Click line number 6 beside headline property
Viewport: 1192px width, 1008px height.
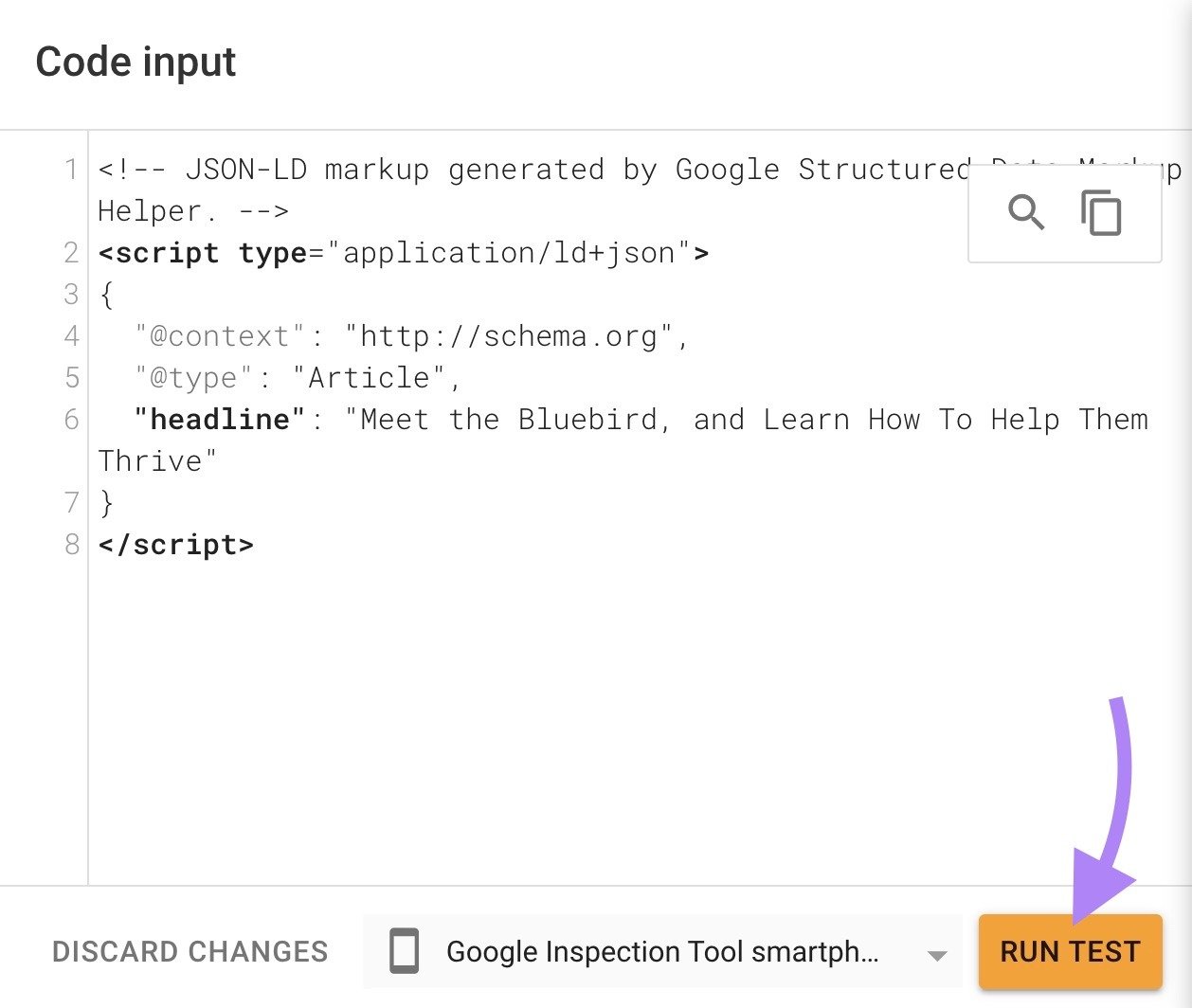[x=70, y=419]
